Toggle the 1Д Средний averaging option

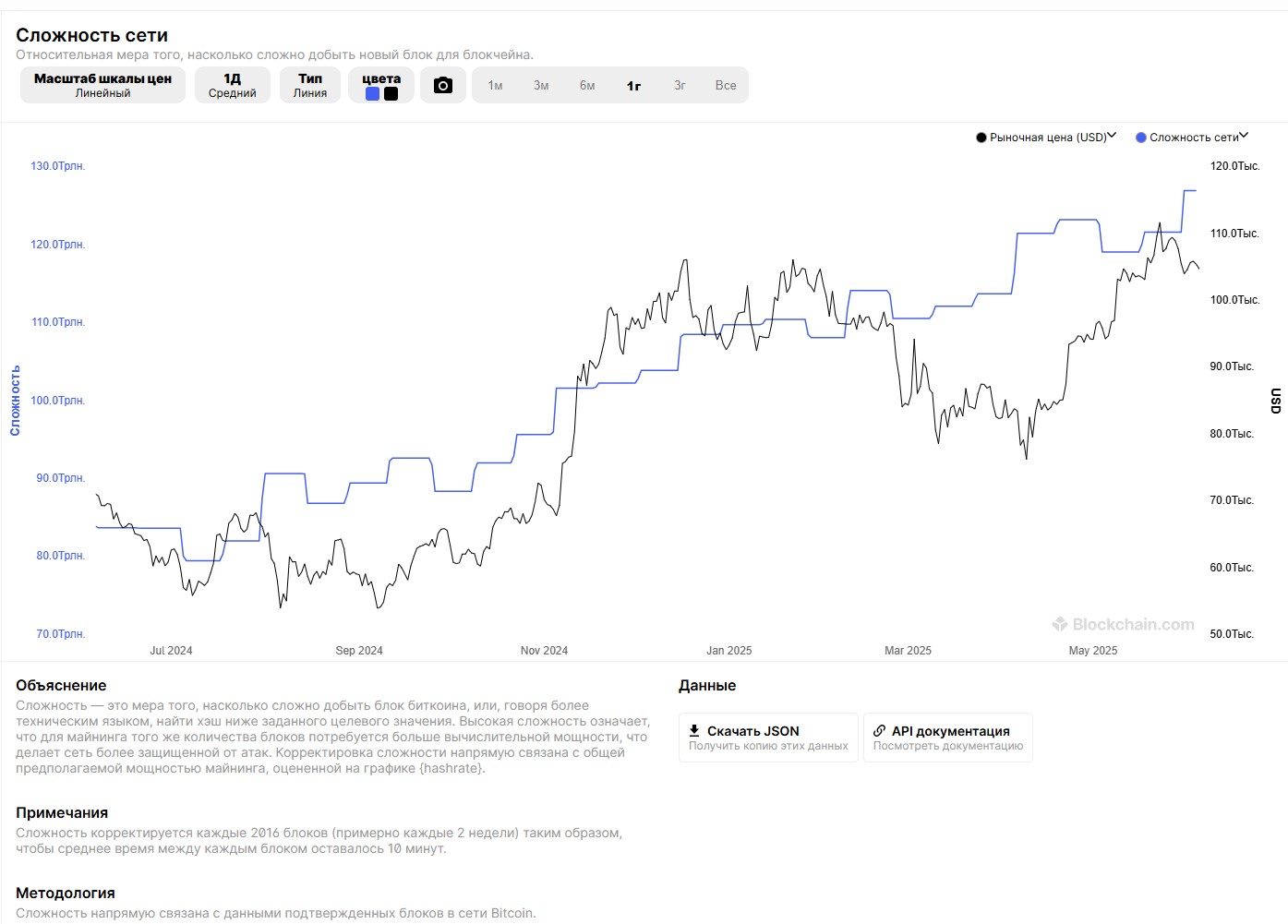pyautogui.click(x=232, y=85)
